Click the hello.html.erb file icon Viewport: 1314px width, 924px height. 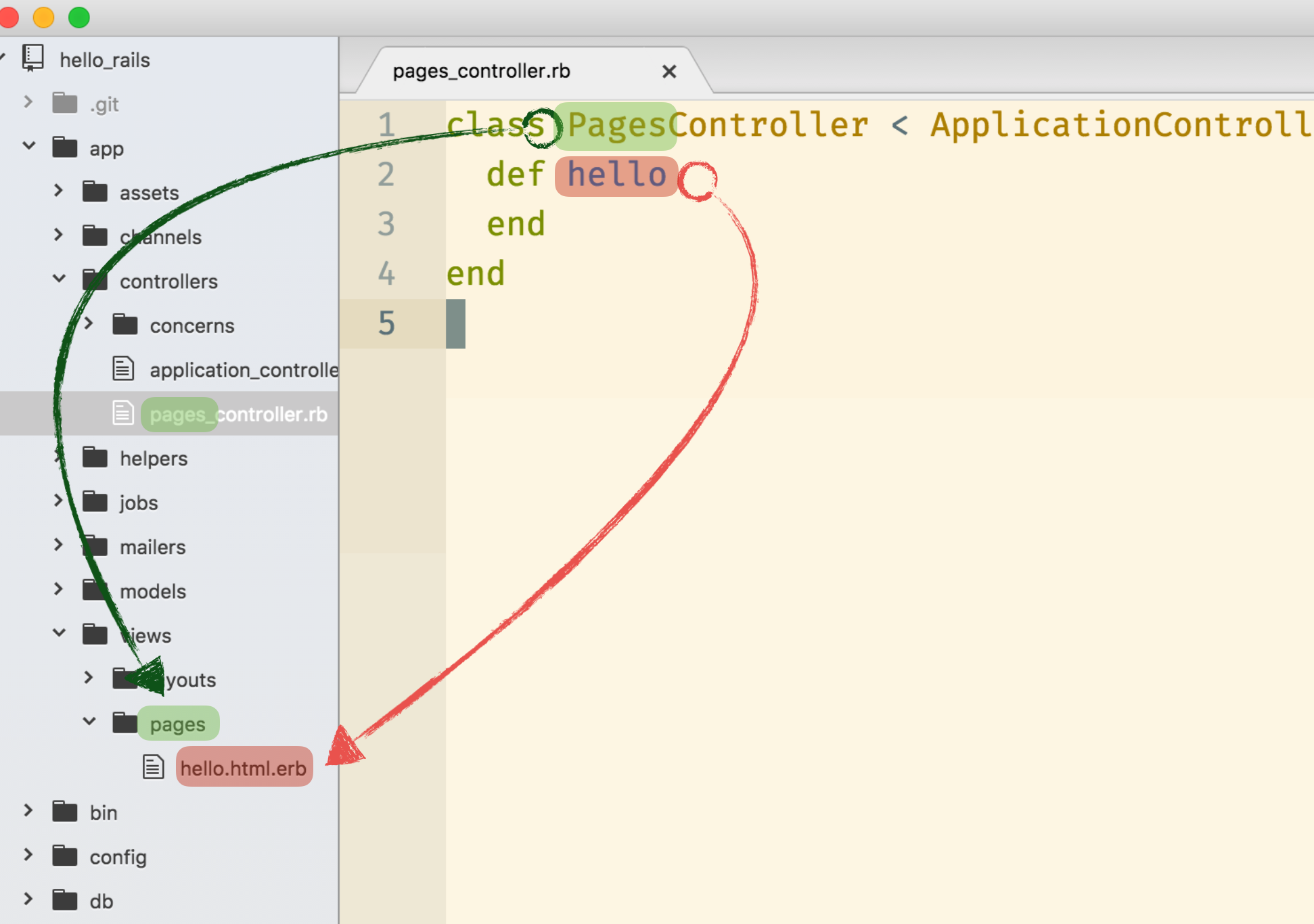154,767
